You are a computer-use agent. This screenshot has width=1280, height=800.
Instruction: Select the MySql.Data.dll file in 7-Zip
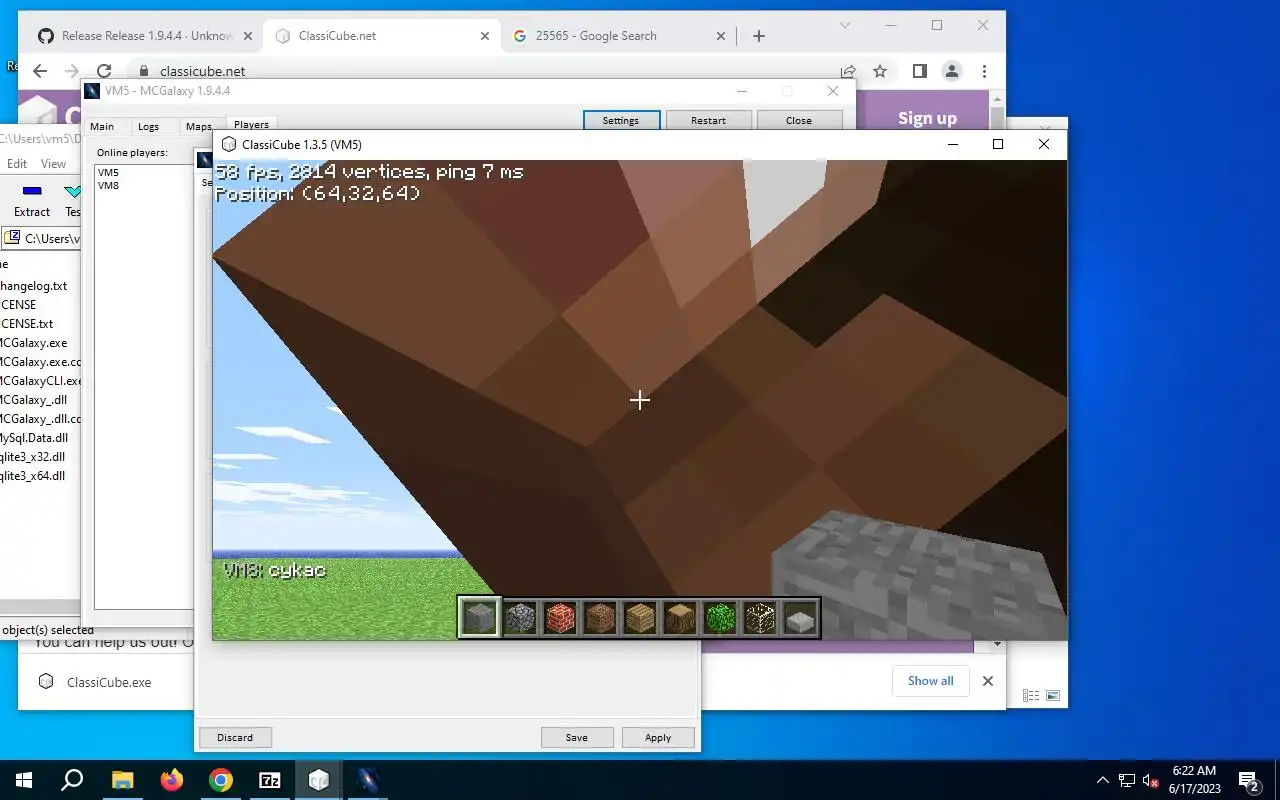(34, 437)
